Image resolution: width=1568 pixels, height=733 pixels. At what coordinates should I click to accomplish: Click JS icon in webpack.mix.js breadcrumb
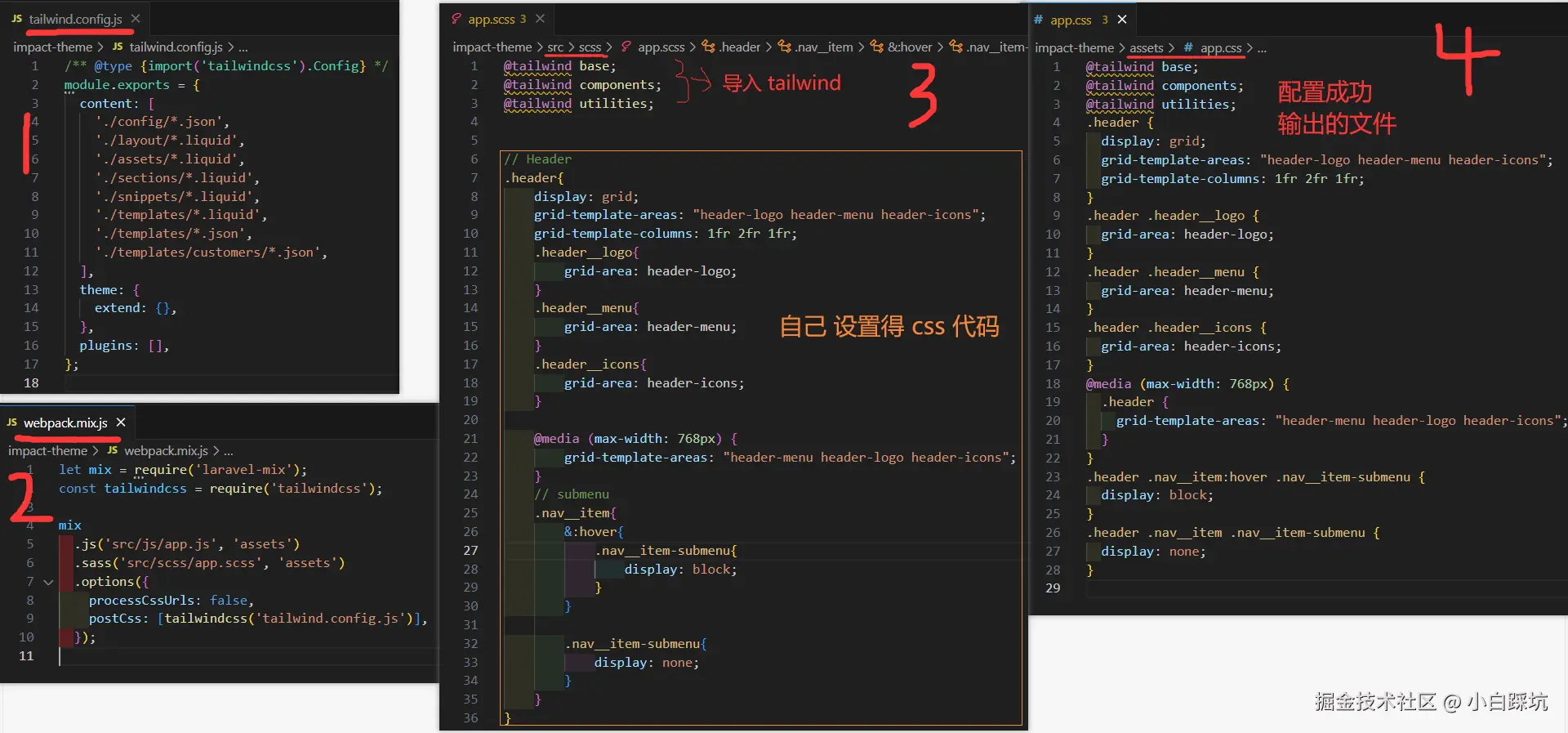click(113, 450)
